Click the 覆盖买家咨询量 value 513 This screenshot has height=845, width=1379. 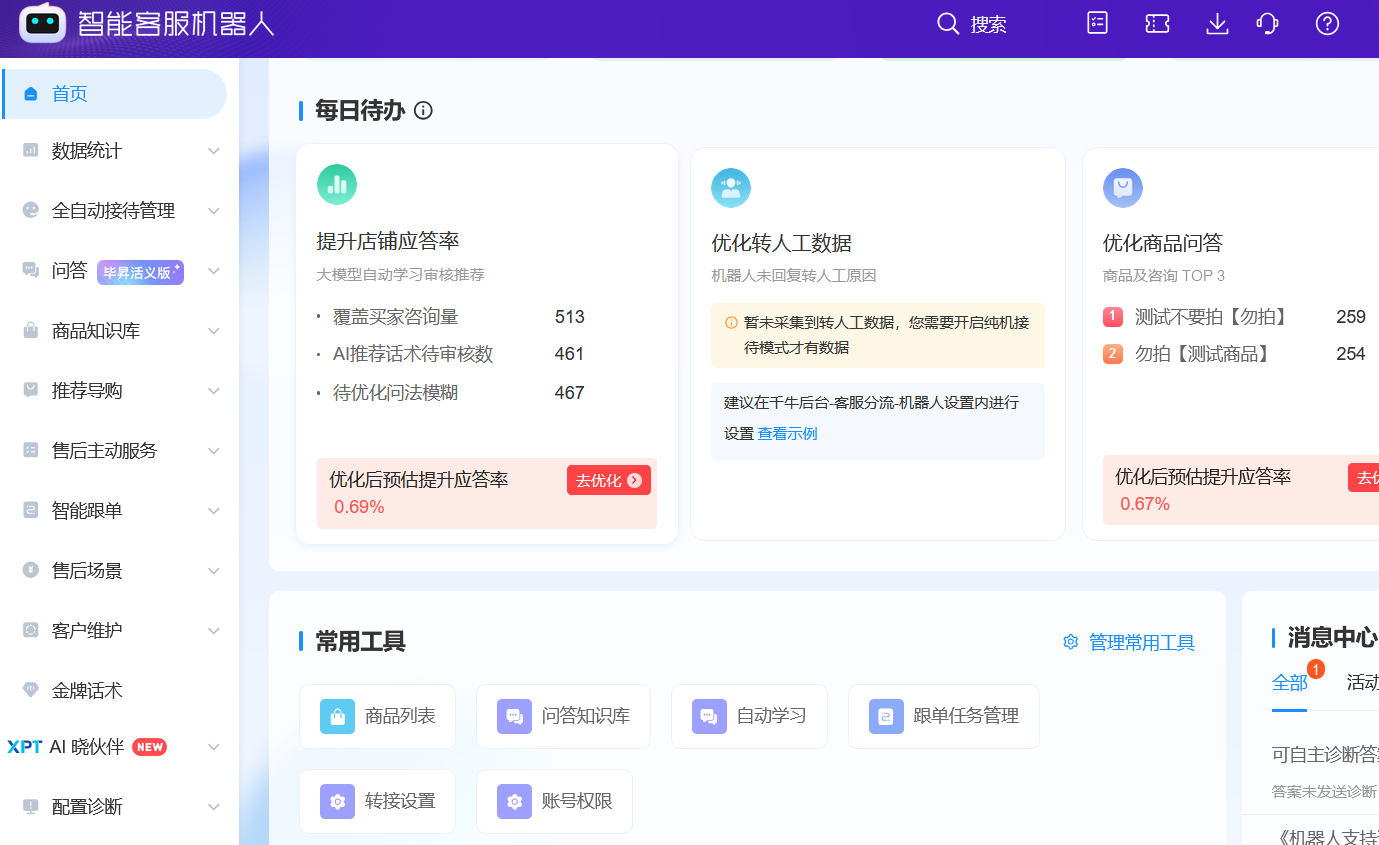[x=569, y=317]
